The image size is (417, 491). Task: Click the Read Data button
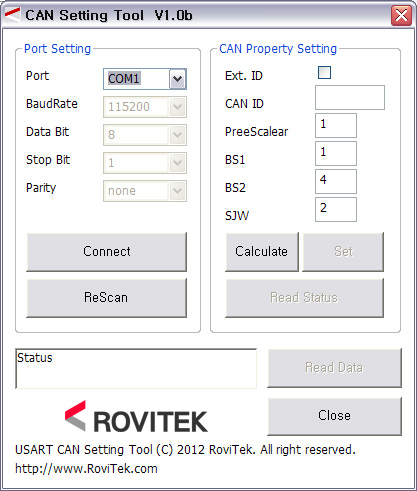click(x=335, y=368)
